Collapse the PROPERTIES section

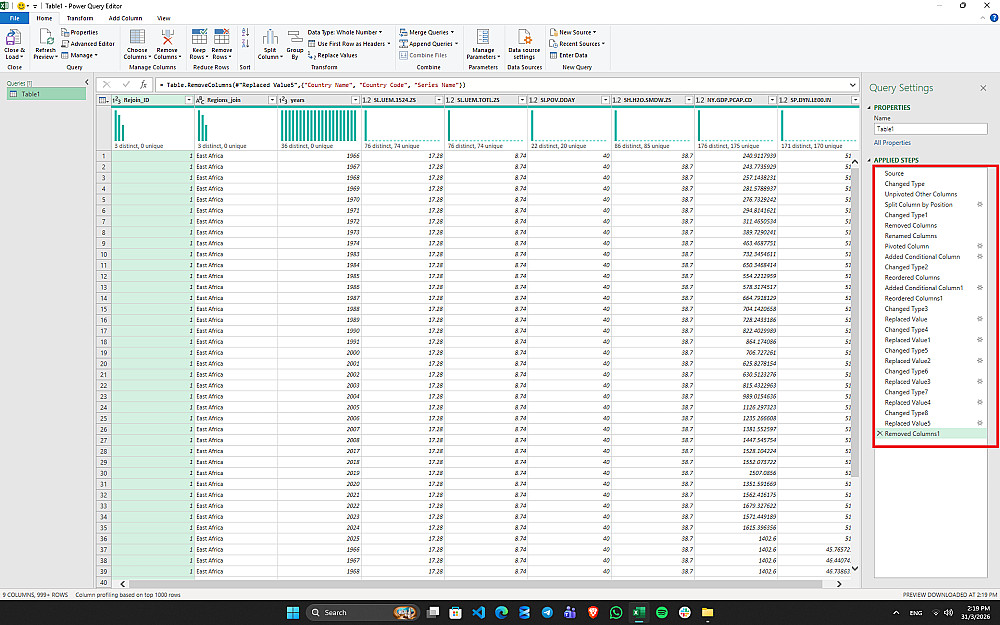[869, 108]
